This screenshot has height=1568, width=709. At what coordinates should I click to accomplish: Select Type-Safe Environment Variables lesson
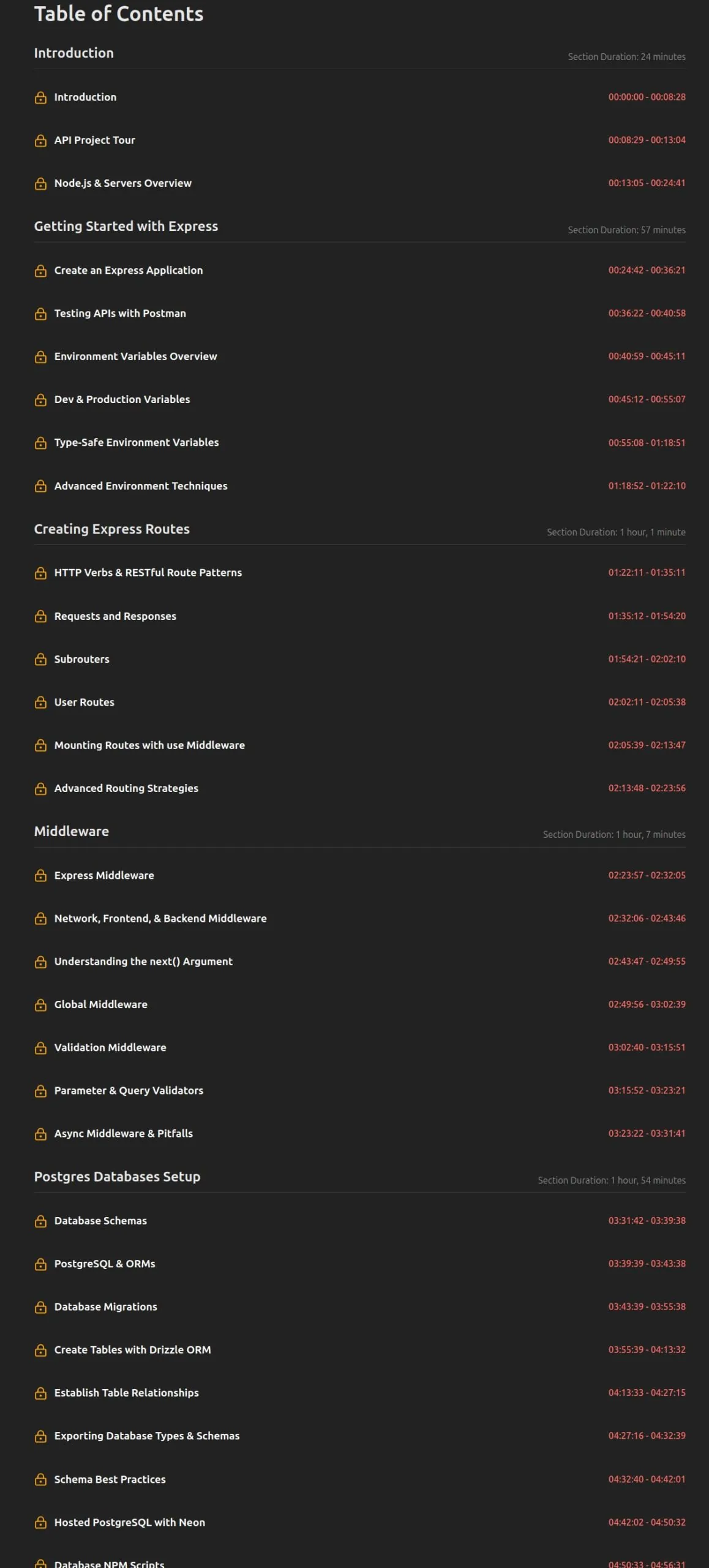137,442
